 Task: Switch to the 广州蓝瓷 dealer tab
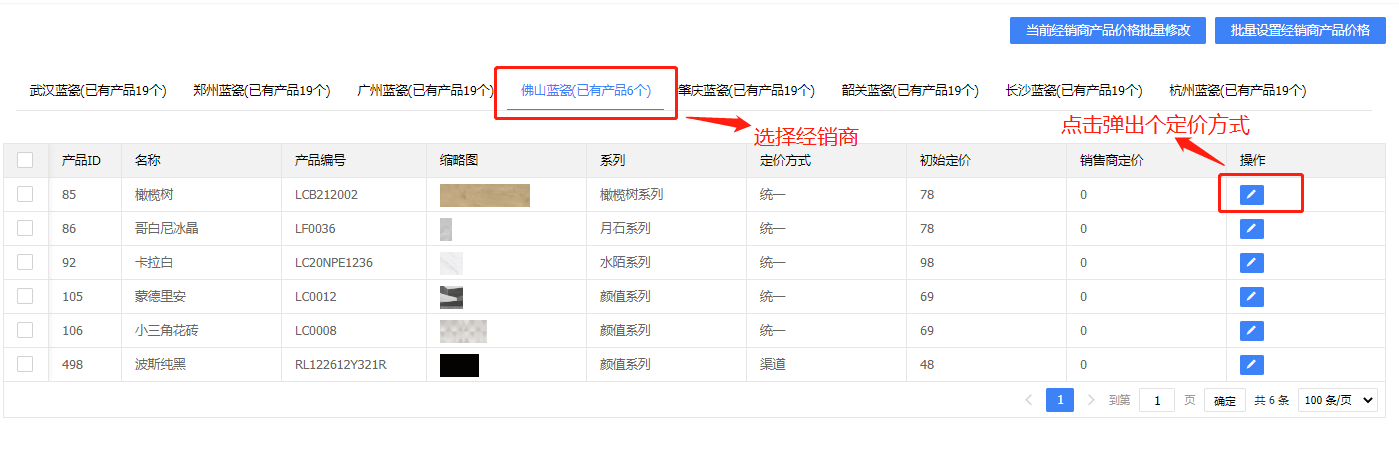point(425,91)
